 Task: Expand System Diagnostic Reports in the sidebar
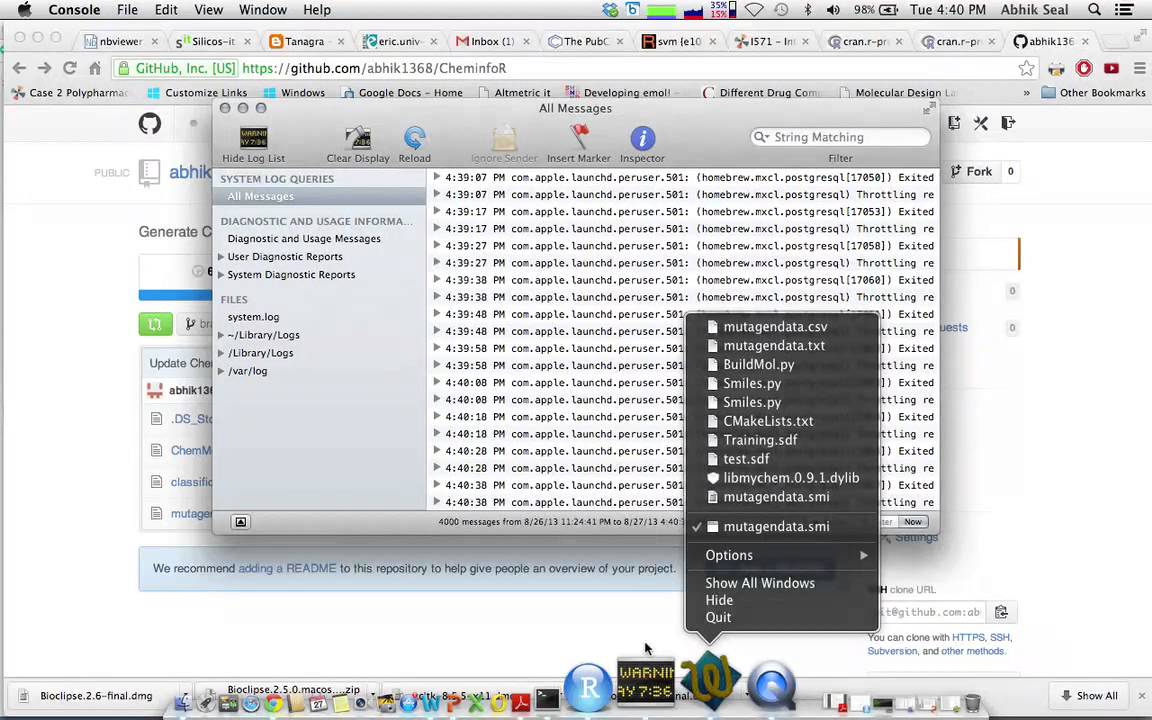(221, 275)
